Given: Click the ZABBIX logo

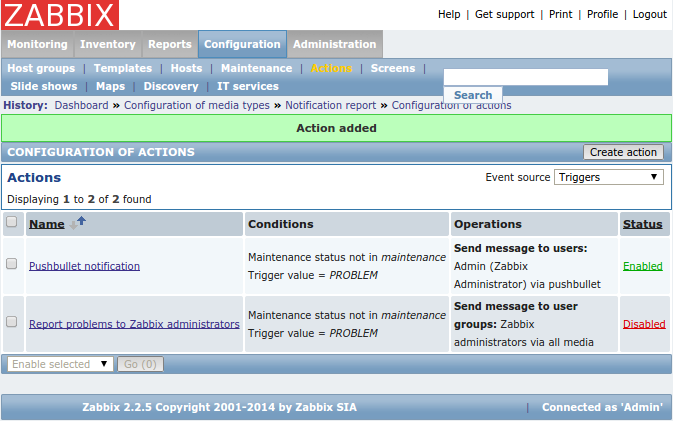Looking at the screenshot, I should point(60,15).
